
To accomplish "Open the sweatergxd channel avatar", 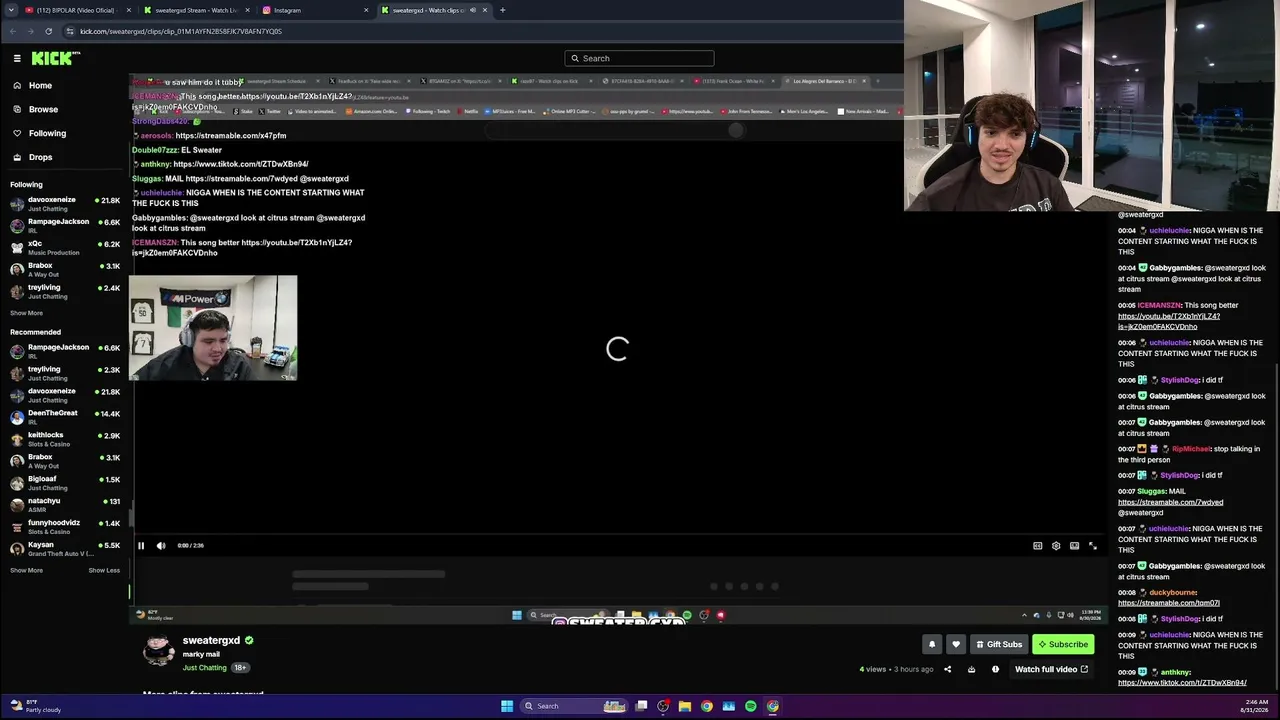I will tap(159, 651).
